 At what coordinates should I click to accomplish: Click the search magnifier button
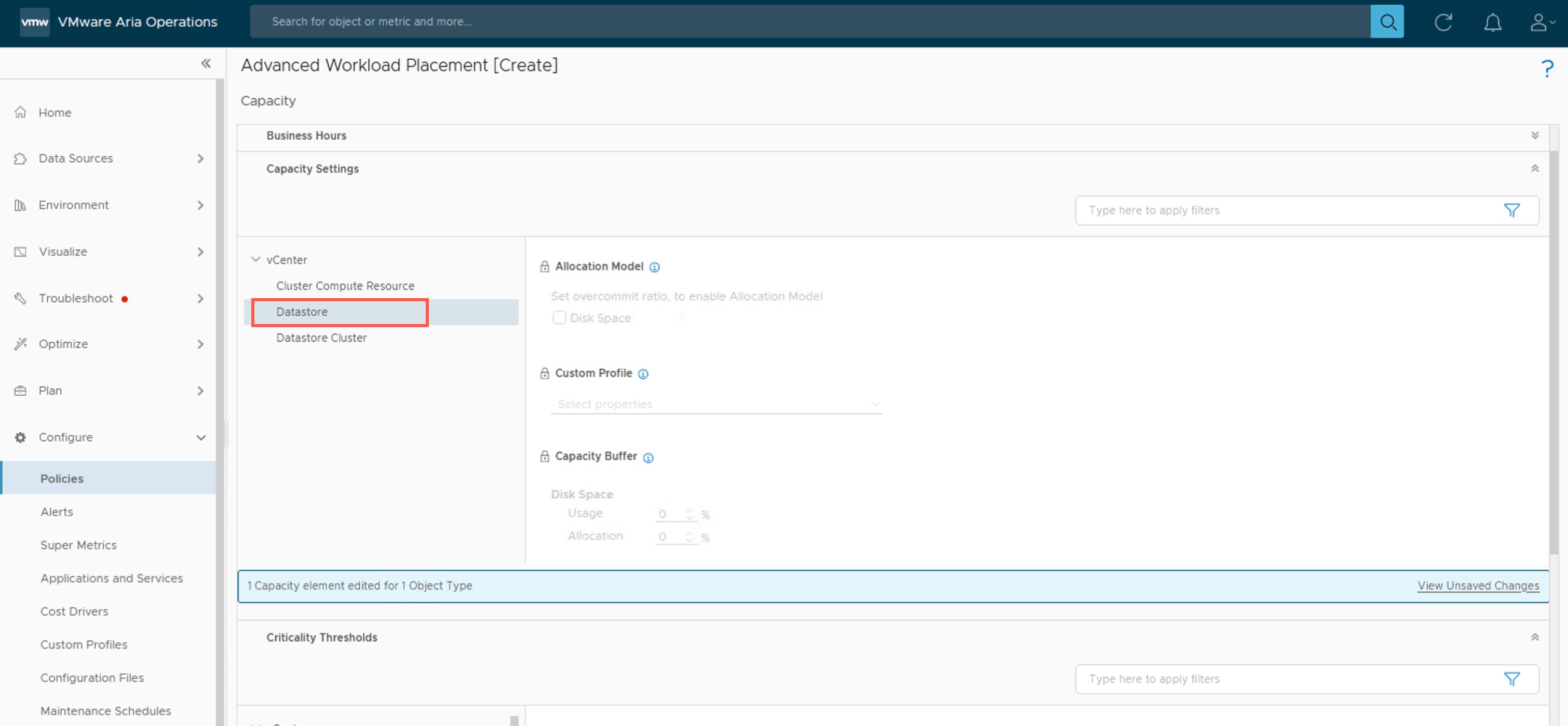1387,22
